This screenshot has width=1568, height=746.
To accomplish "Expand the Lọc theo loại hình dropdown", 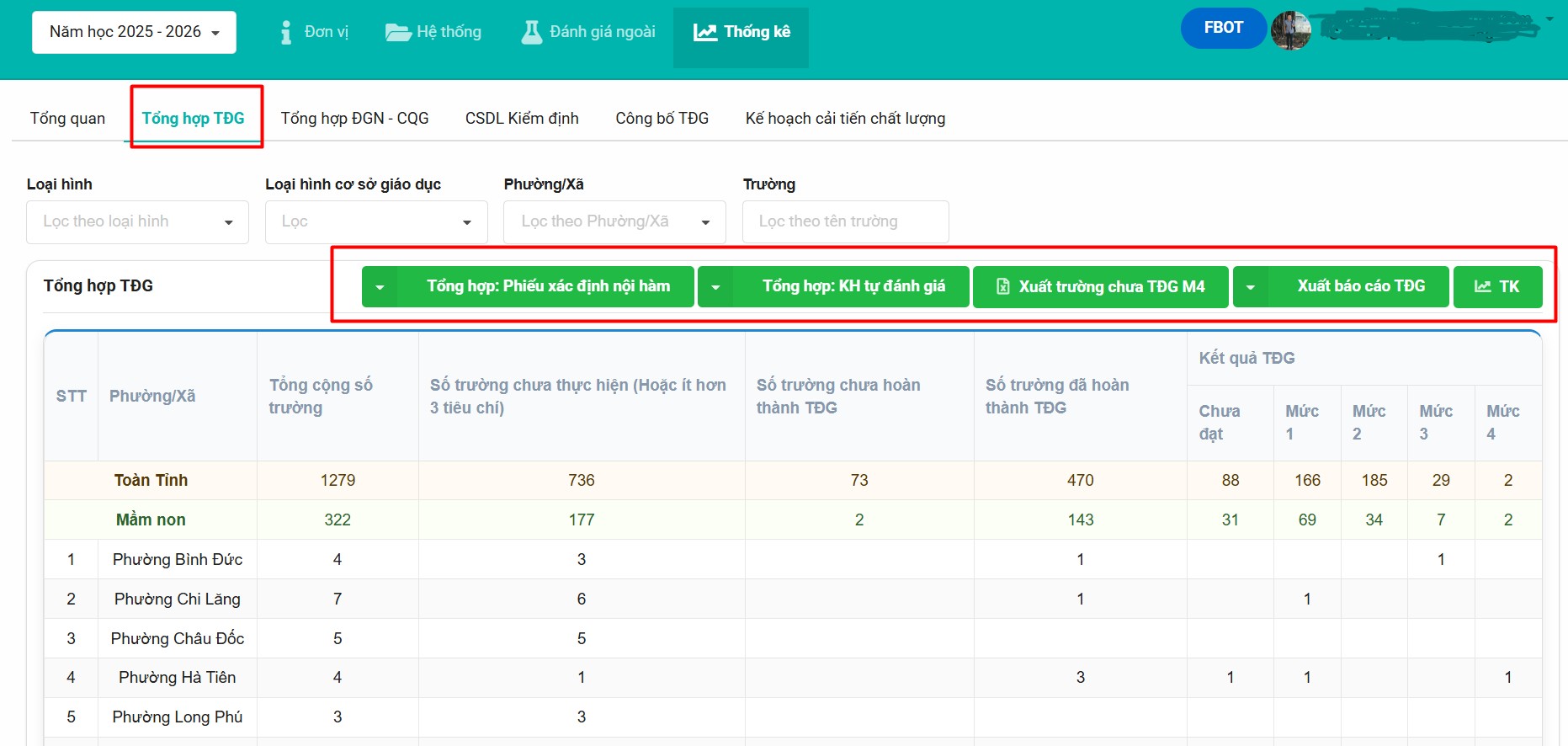I will pos(137,222).
